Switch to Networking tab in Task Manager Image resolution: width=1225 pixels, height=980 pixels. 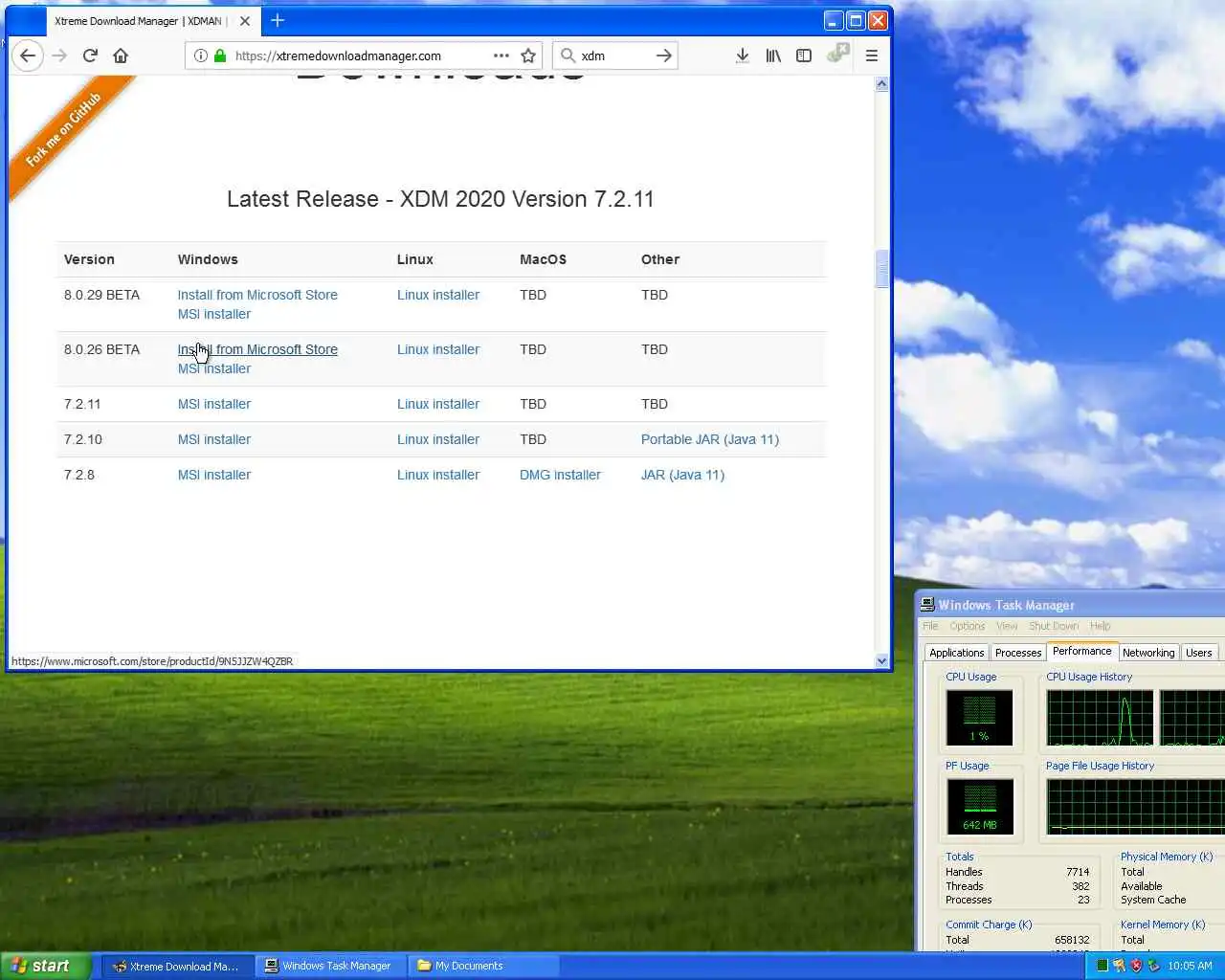(x=1148, y=653)
